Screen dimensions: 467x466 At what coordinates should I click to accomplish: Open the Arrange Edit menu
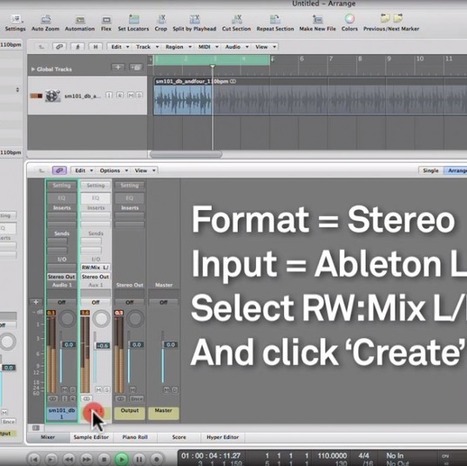tap(119, 47)
